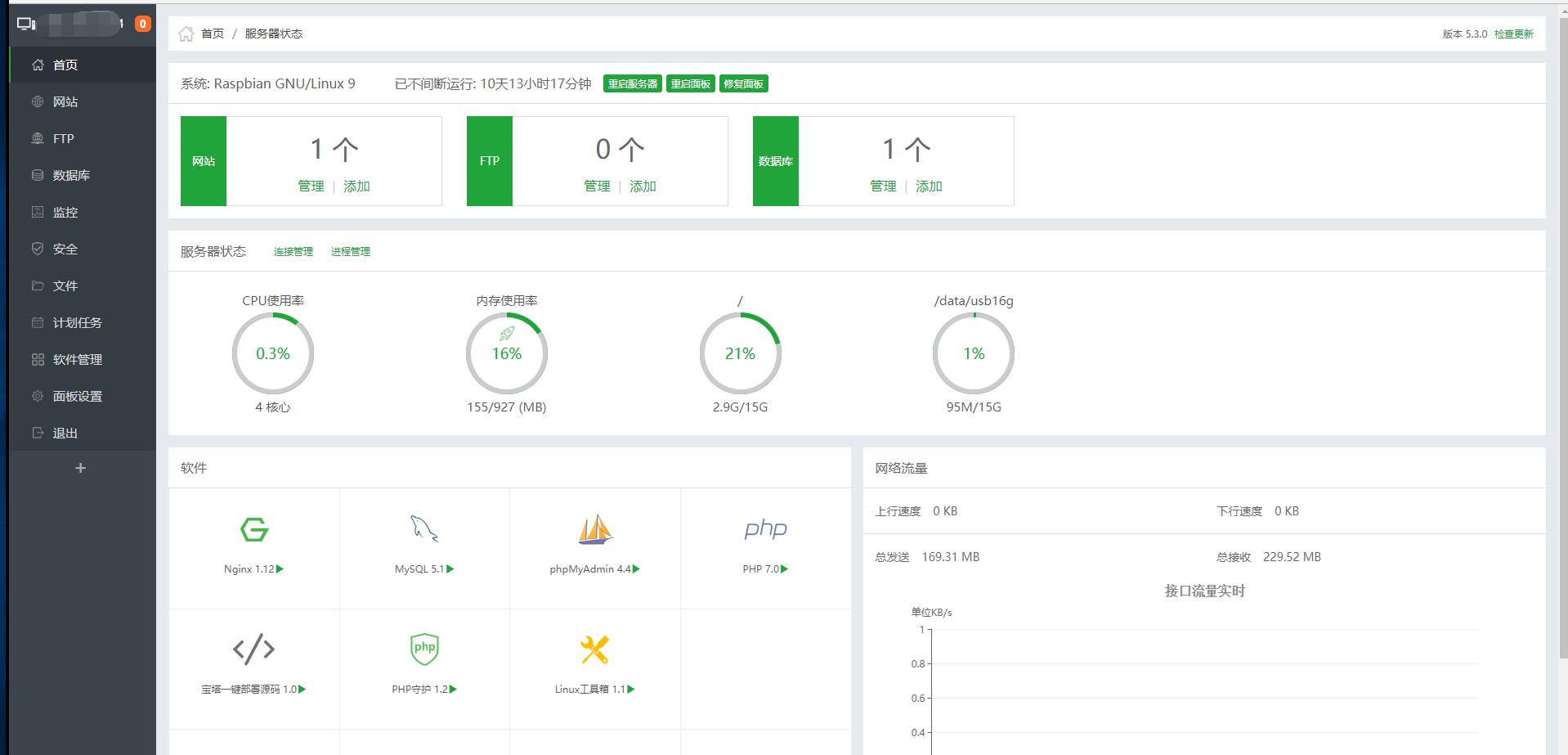Click the phpMyAdmin sailboat icon
The width and height of the screenshot is (1568, 755).
tap(595, 529)
